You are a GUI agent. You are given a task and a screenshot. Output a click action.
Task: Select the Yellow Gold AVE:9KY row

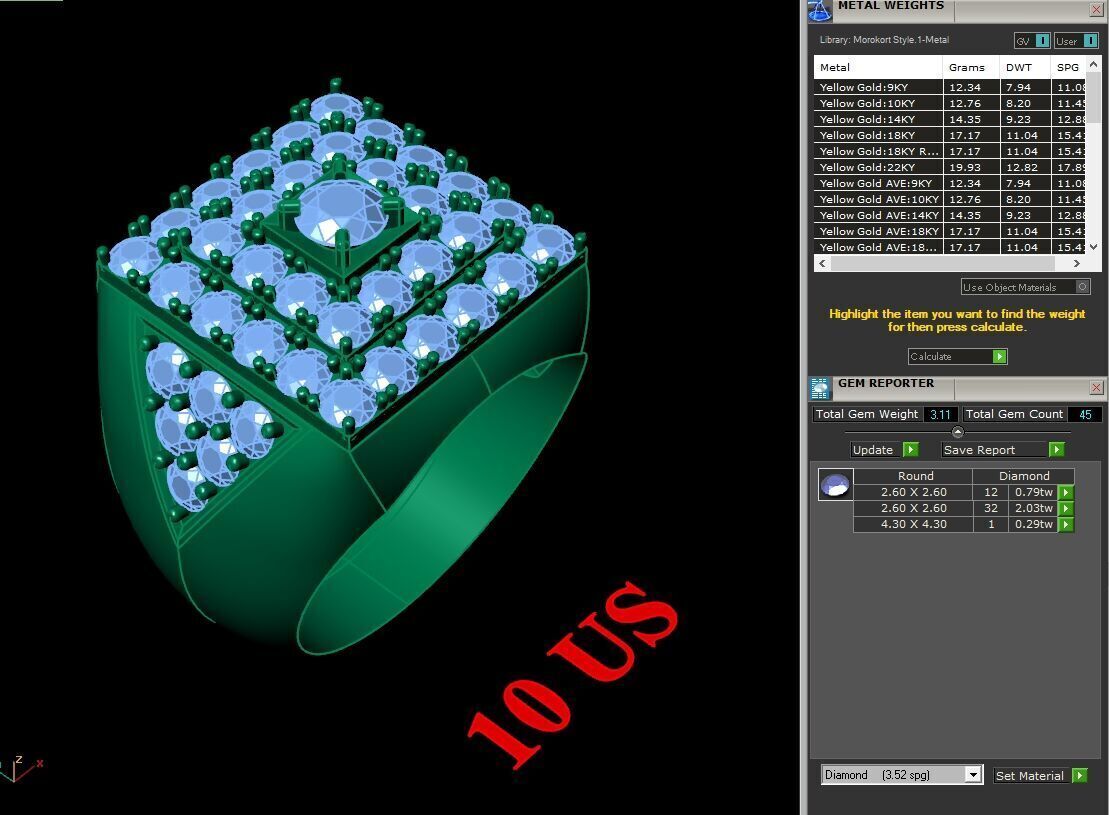950,183
